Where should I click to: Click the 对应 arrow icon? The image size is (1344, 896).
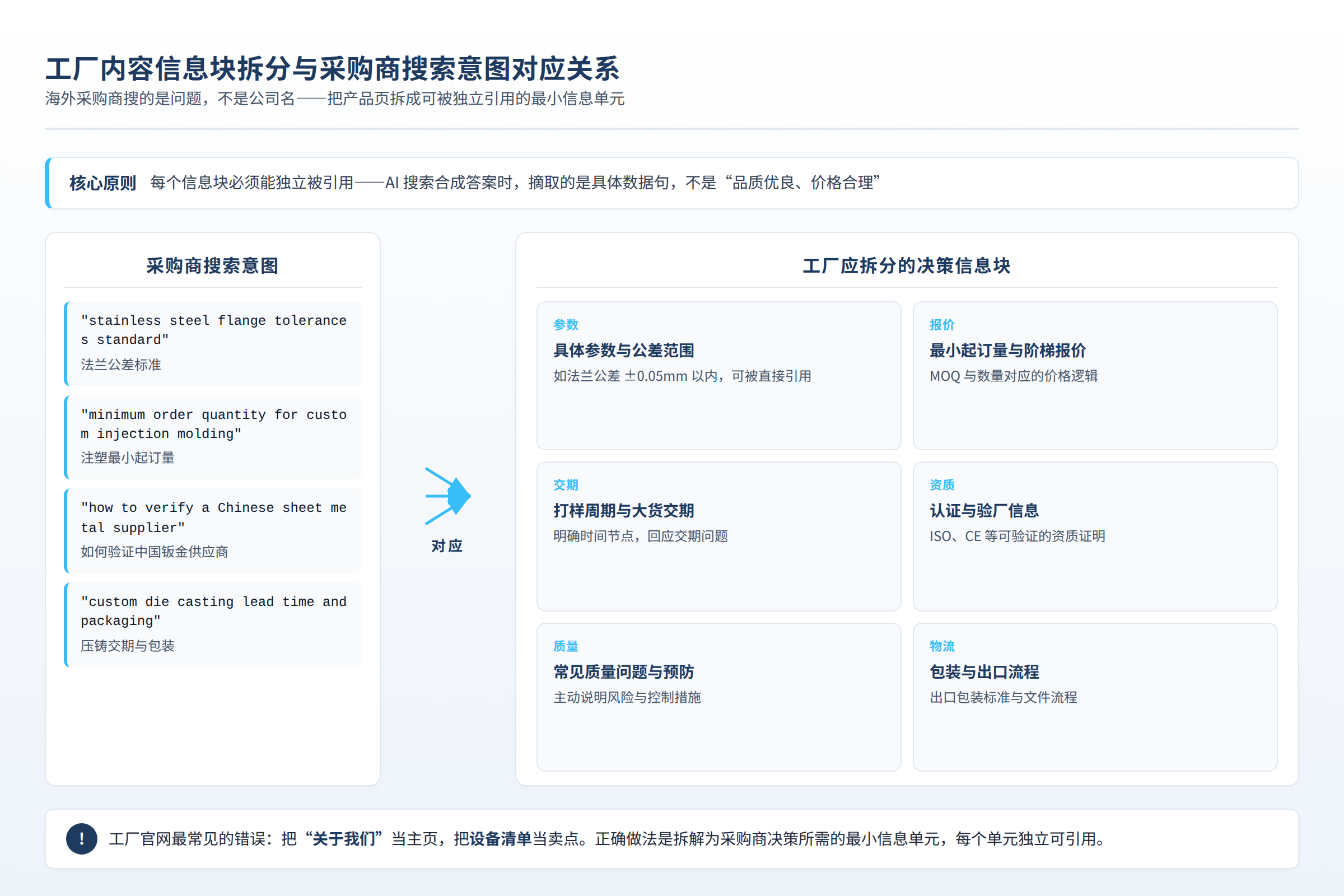[x=447, y=496]
